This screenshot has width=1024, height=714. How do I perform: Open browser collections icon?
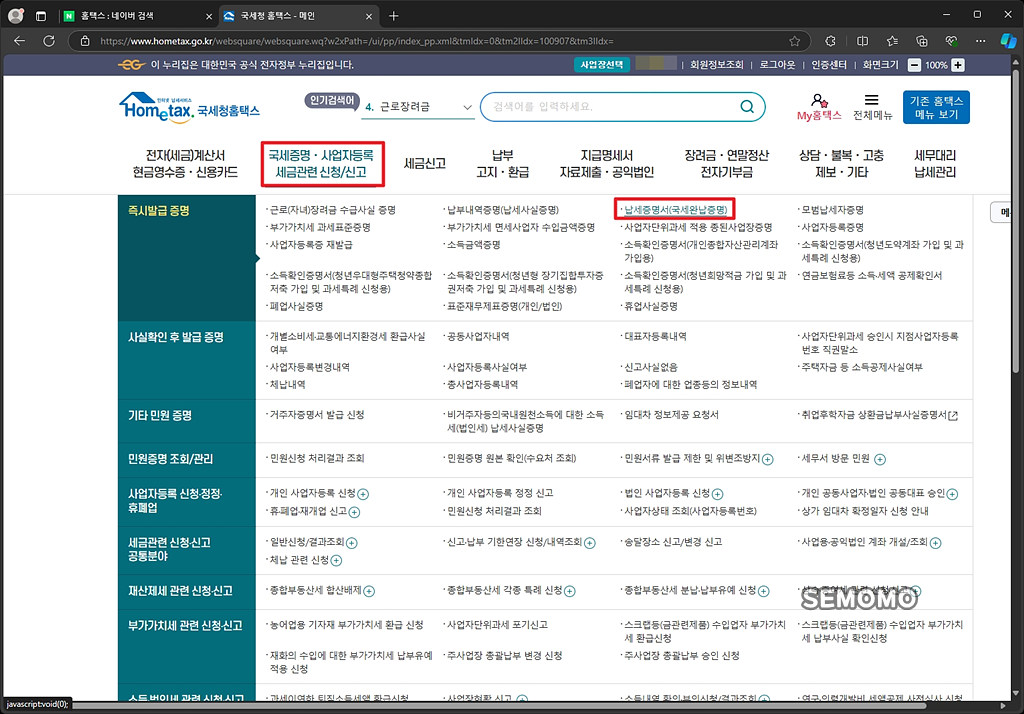(921, 41)
